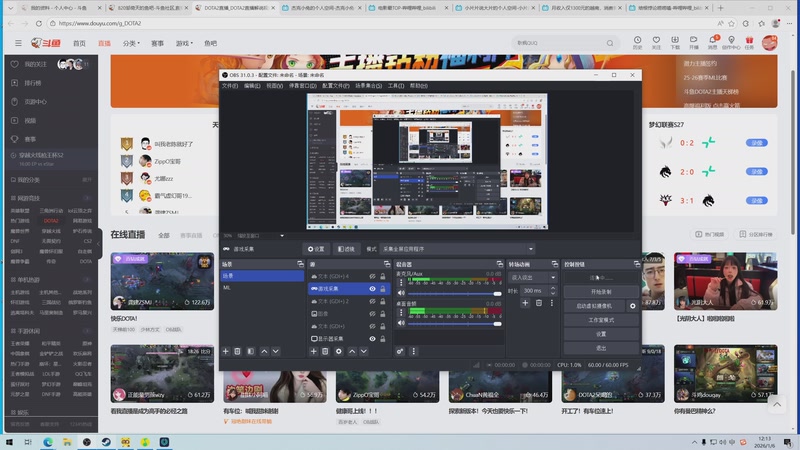Image resolution: width=800 pixels, height=450 pixels.
Task: Open source properties gear in sources panel
Action: pos(338,351)
